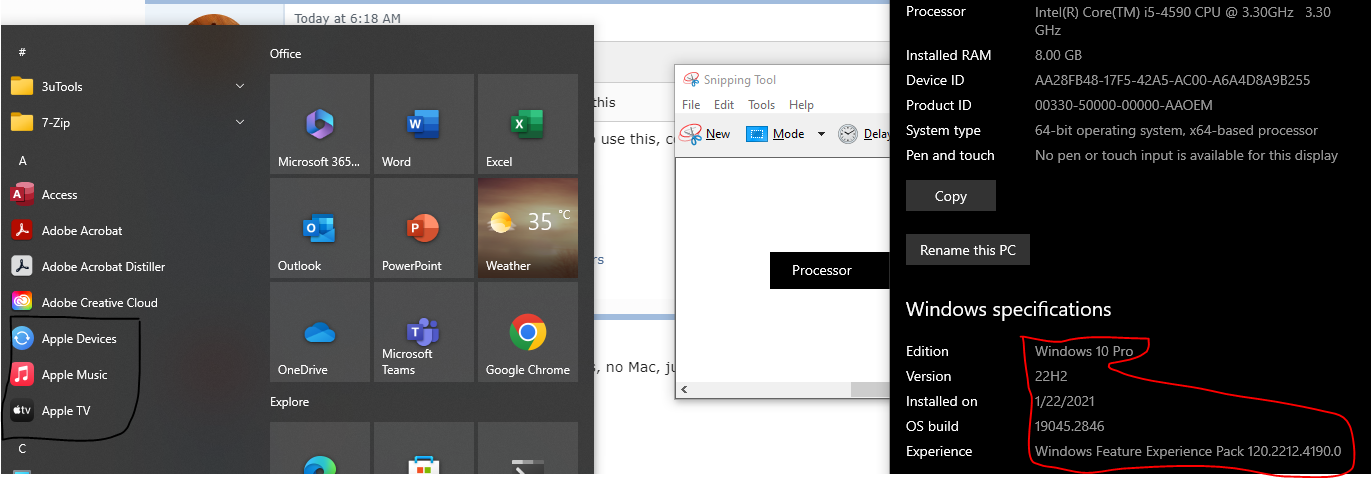Open the Mode dropdown arrow in Snipping Tool

click(x=821, y=134)
